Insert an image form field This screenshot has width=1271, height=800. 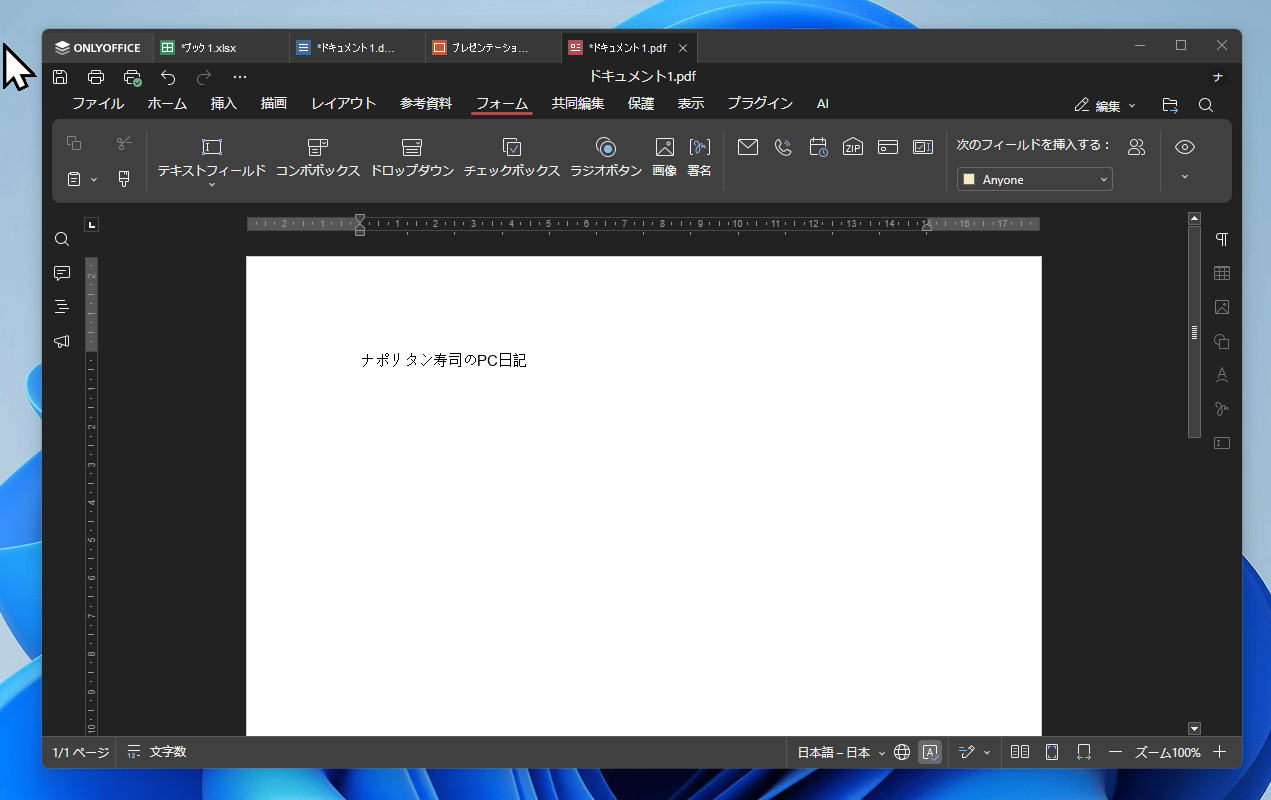pyautogui.click(x=665, y=157)
